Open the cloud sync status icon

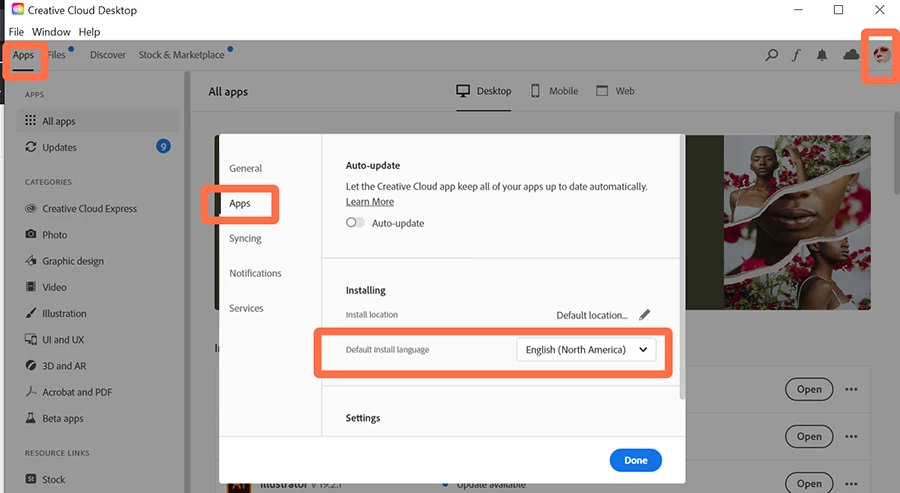851,55
